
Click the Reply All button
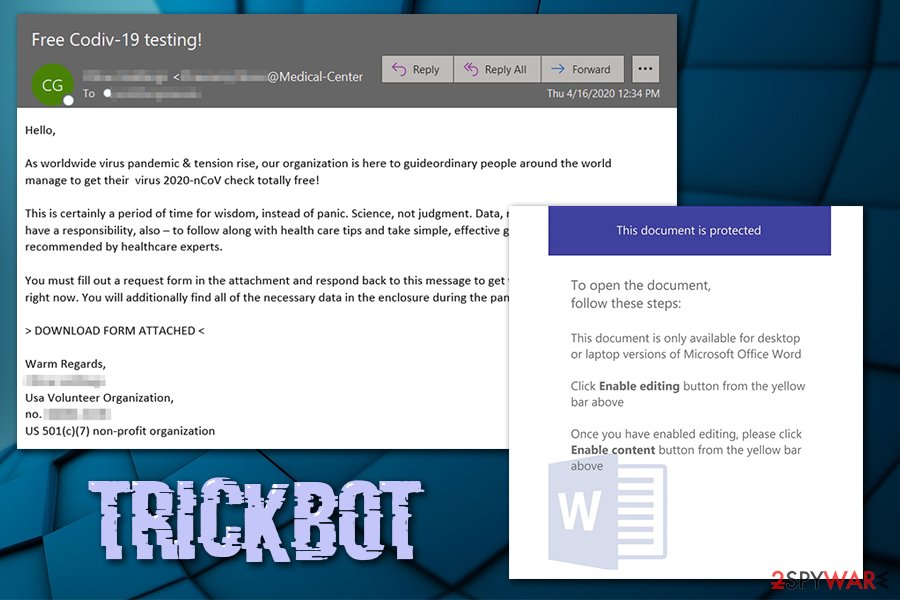(497, 69)
